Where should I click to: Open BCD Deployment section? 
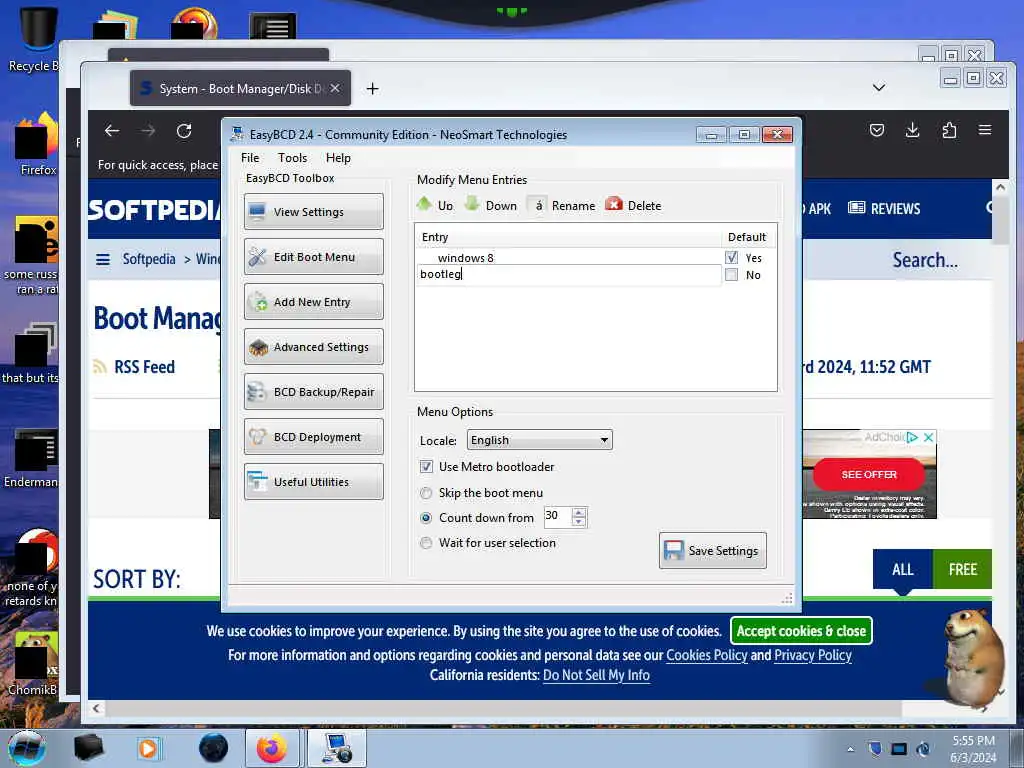click(x=313, y=437)
